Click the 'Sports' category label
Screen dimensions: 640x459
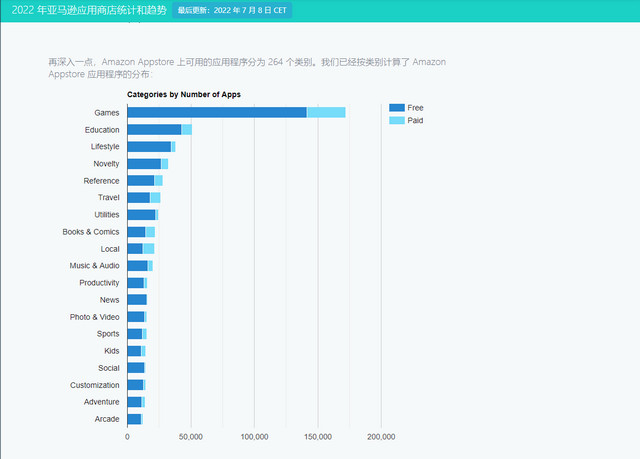click(108, 334)
